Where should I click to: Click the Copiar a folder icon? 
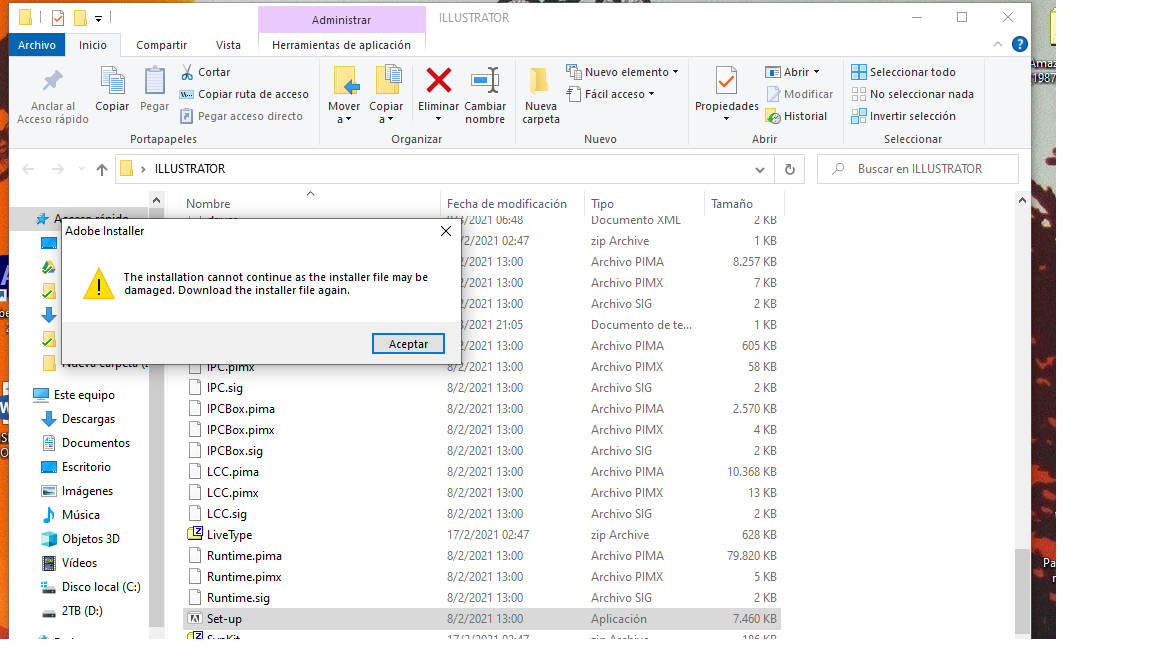[x=387, y=80]
